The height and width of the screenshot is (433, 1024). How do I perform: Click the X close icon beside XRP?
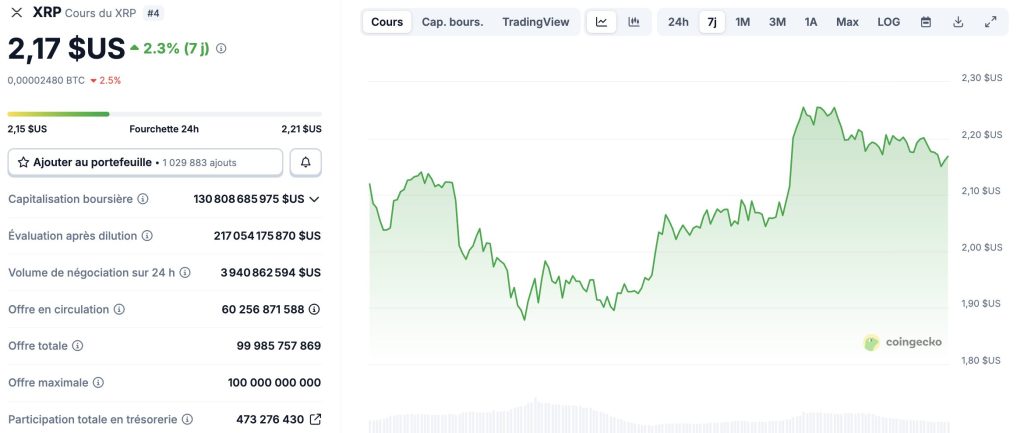pyautogui.click(x=16, y=13)
